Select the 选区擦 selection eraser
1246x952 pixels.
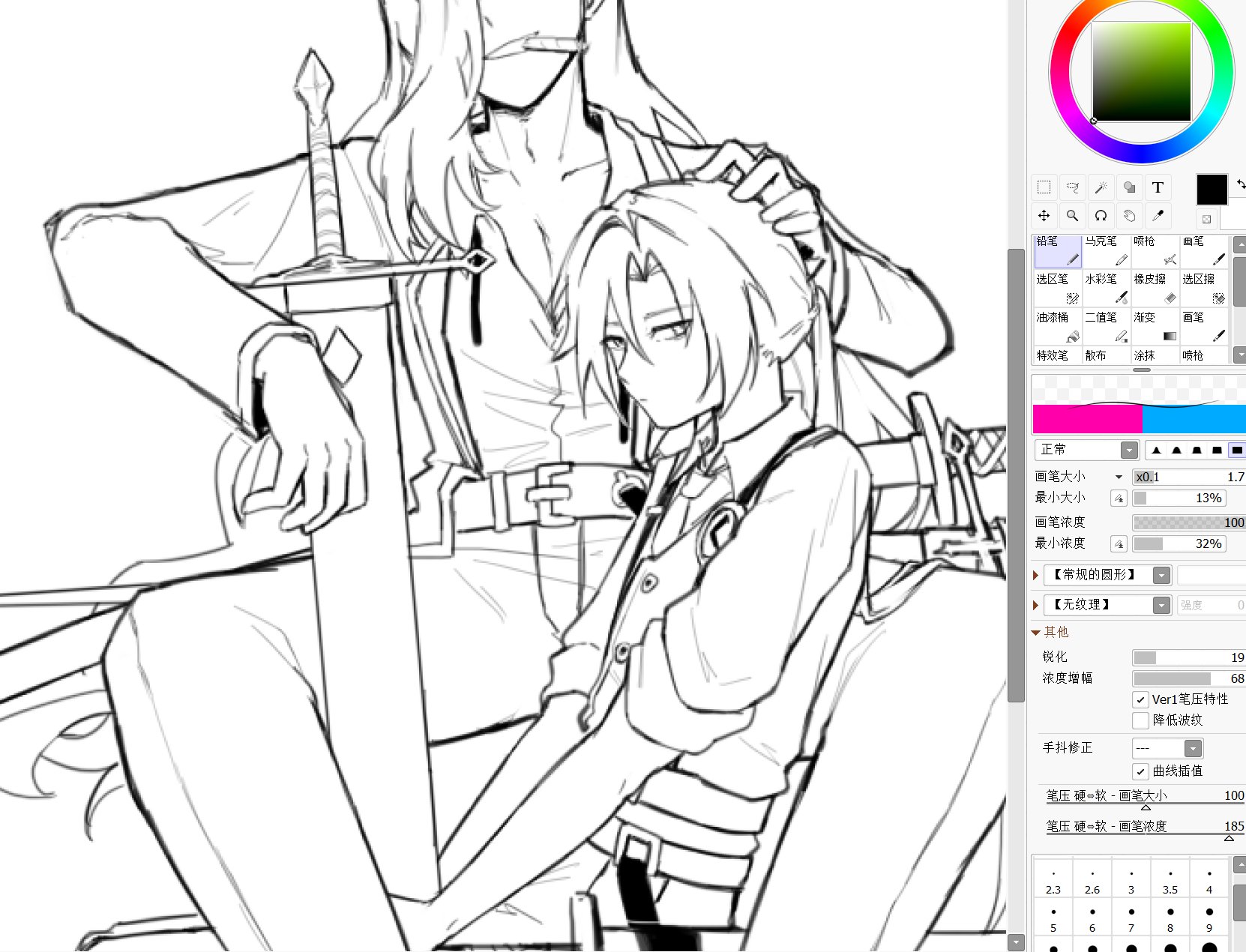pos(1204,289)
